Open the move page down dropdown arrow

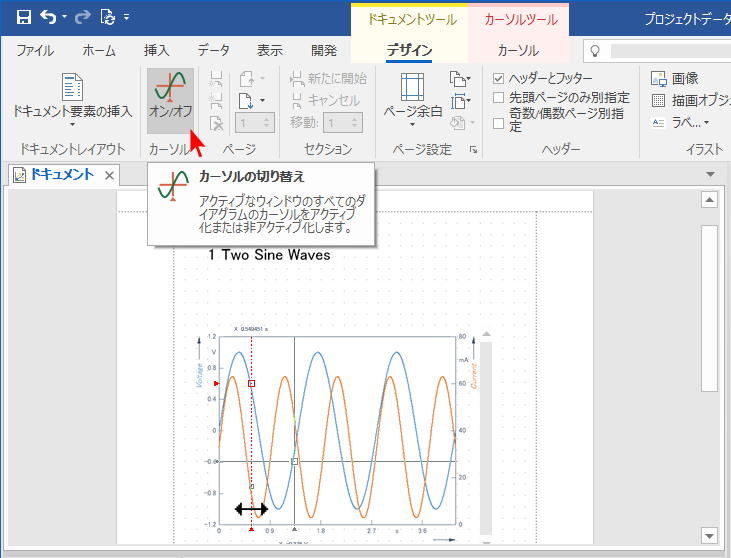(x=262, y=100)
